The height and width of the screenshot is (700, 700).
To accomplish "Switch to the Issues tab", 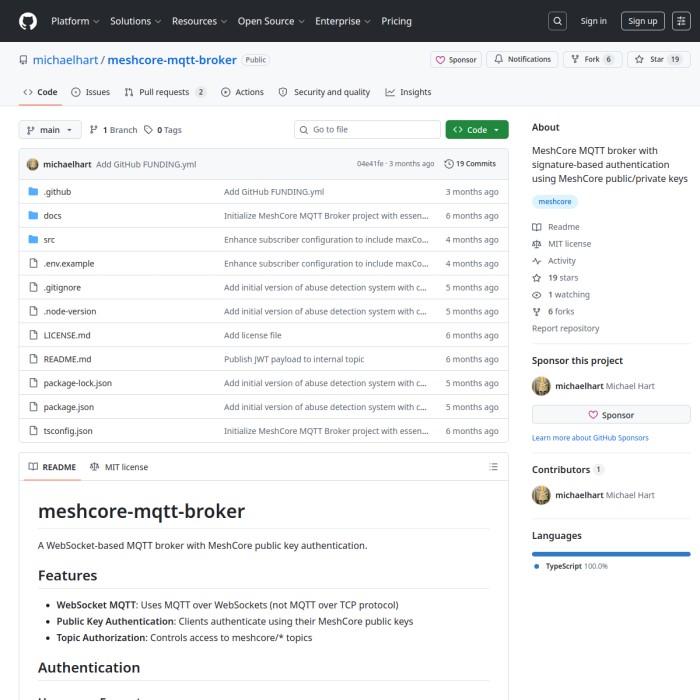I will [x=90, y=92].
